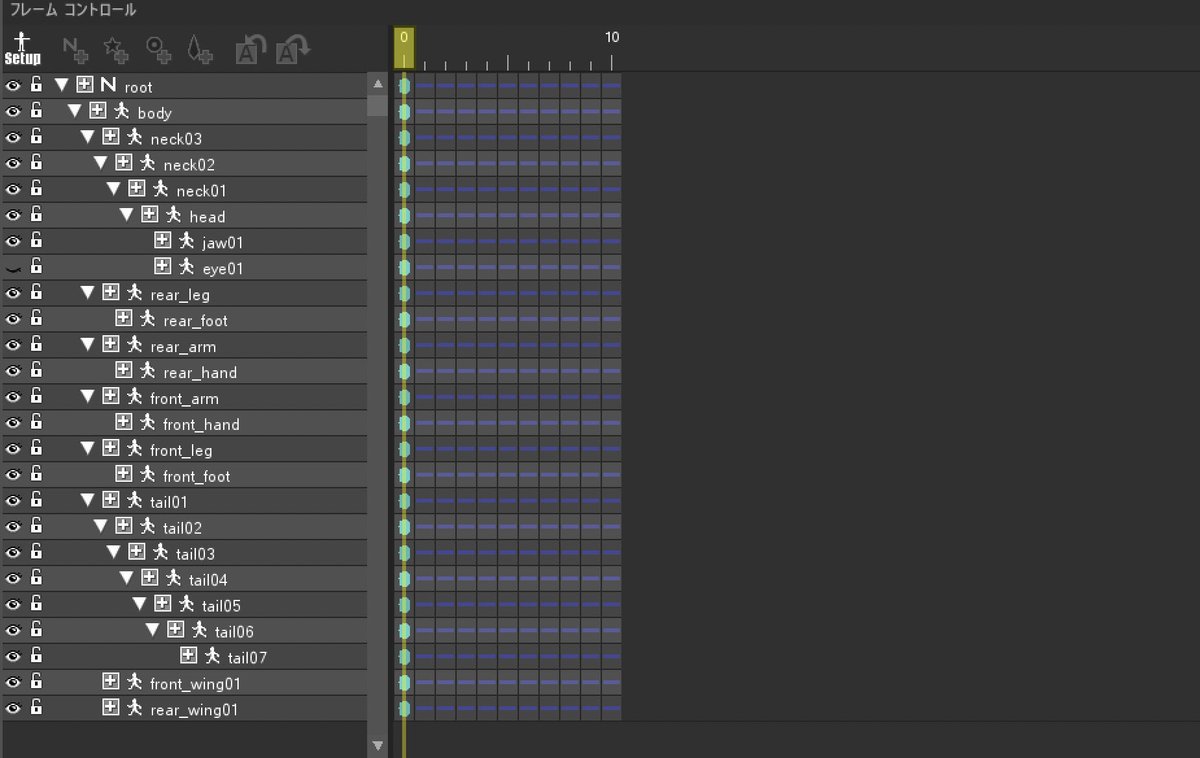Screen dimensions: 1200x758
Task: Collapse the tail01 tree node
Action: coord(88,501)
